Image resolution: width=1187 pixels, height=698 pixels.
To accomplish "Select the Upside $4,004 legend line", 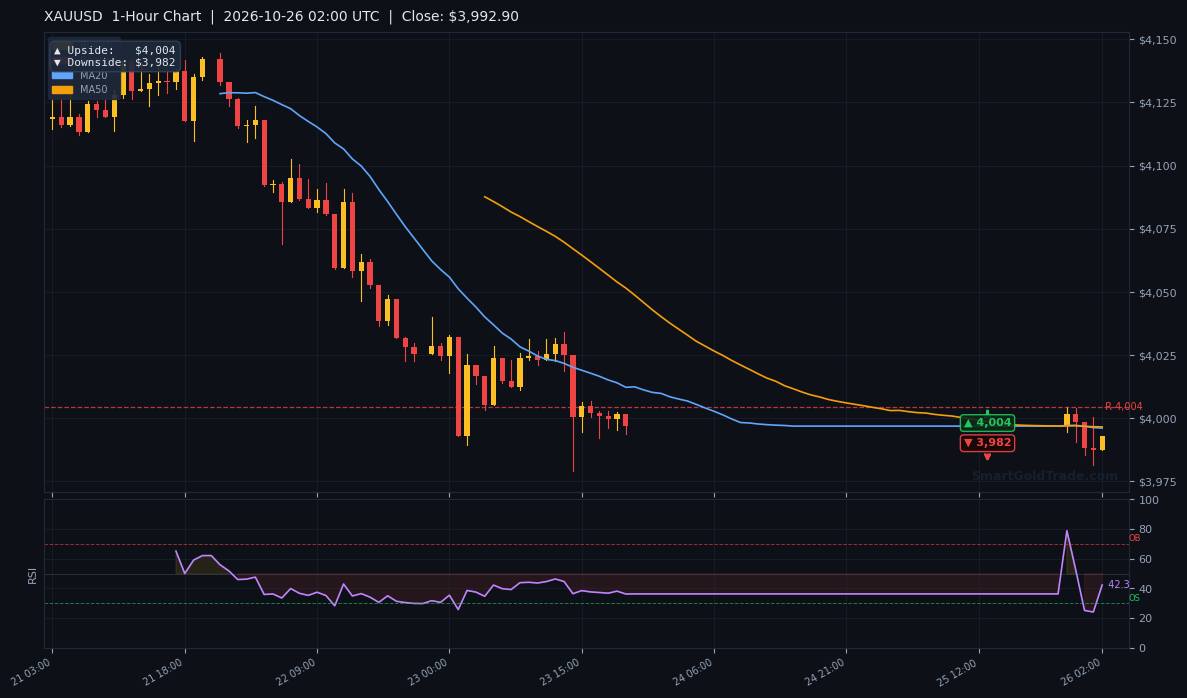I will (x=114, y=51).
